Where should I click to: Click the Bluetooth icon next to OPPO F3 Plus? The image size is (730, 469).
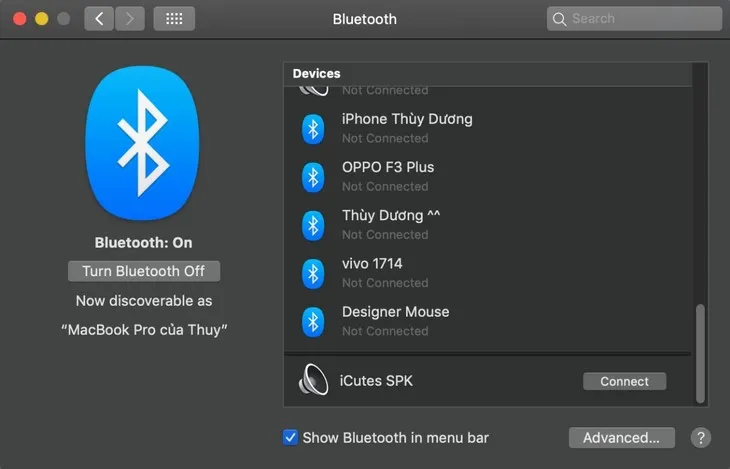(x=313, y=177)
